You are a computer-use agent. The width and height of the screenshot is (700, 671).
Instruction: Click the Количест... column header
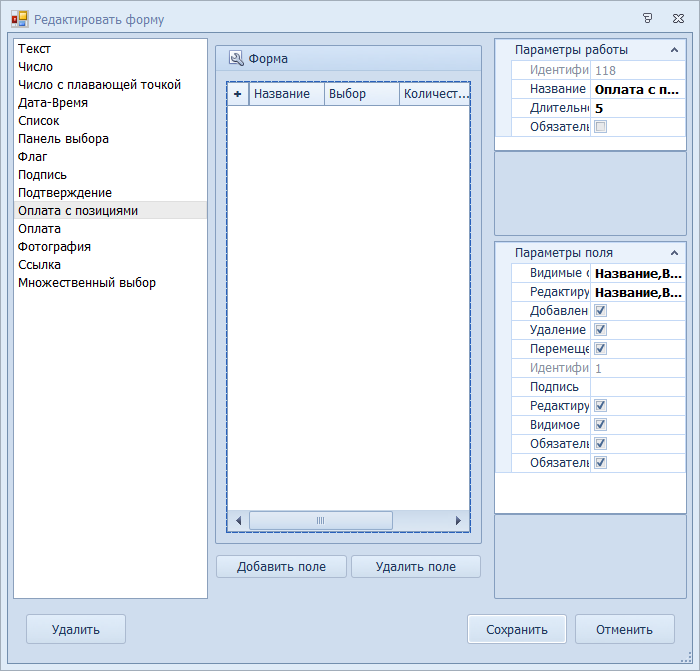[x=435, y=94]
